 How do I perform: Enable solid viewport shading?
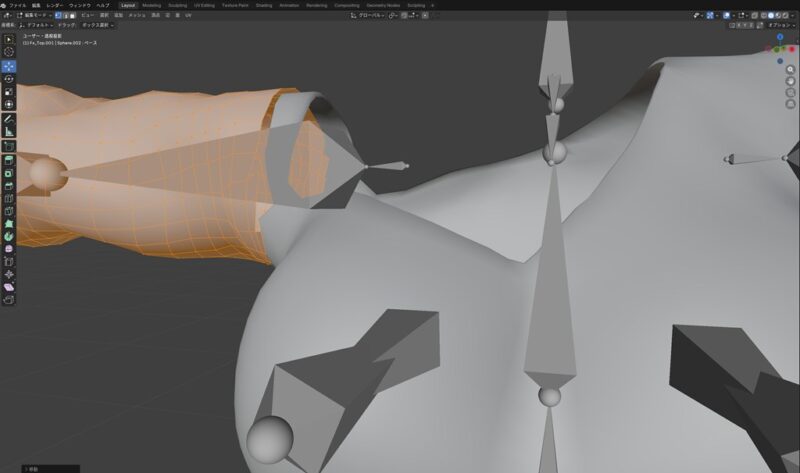pos(770,16)
